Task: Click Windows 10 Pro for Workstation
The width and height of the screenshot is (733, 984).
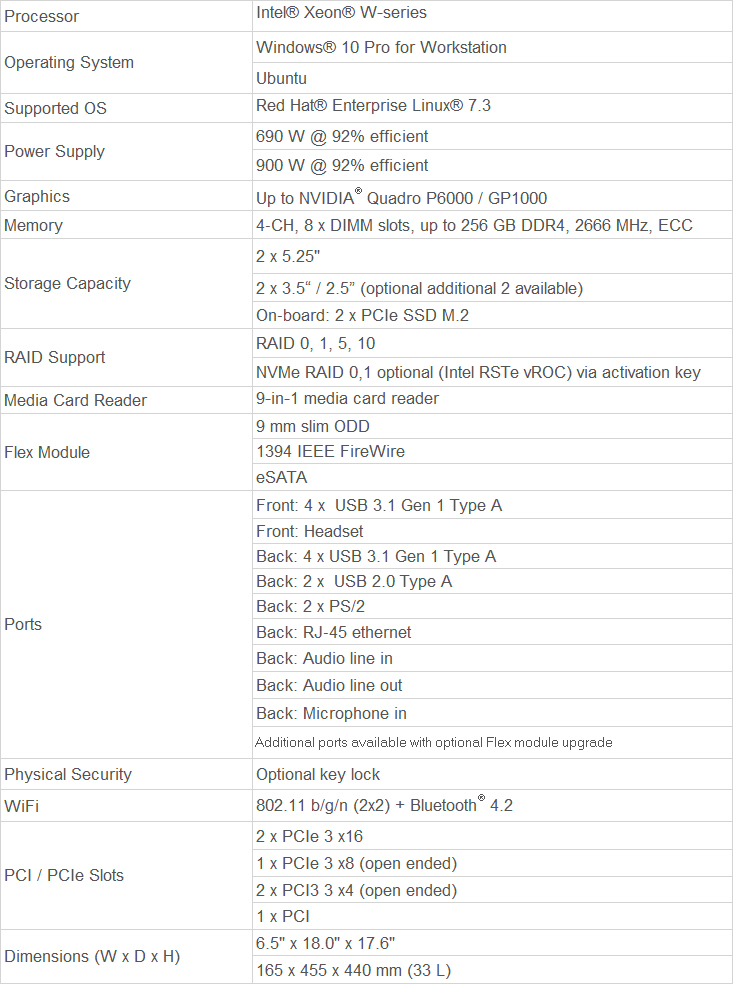Action: 381,47
